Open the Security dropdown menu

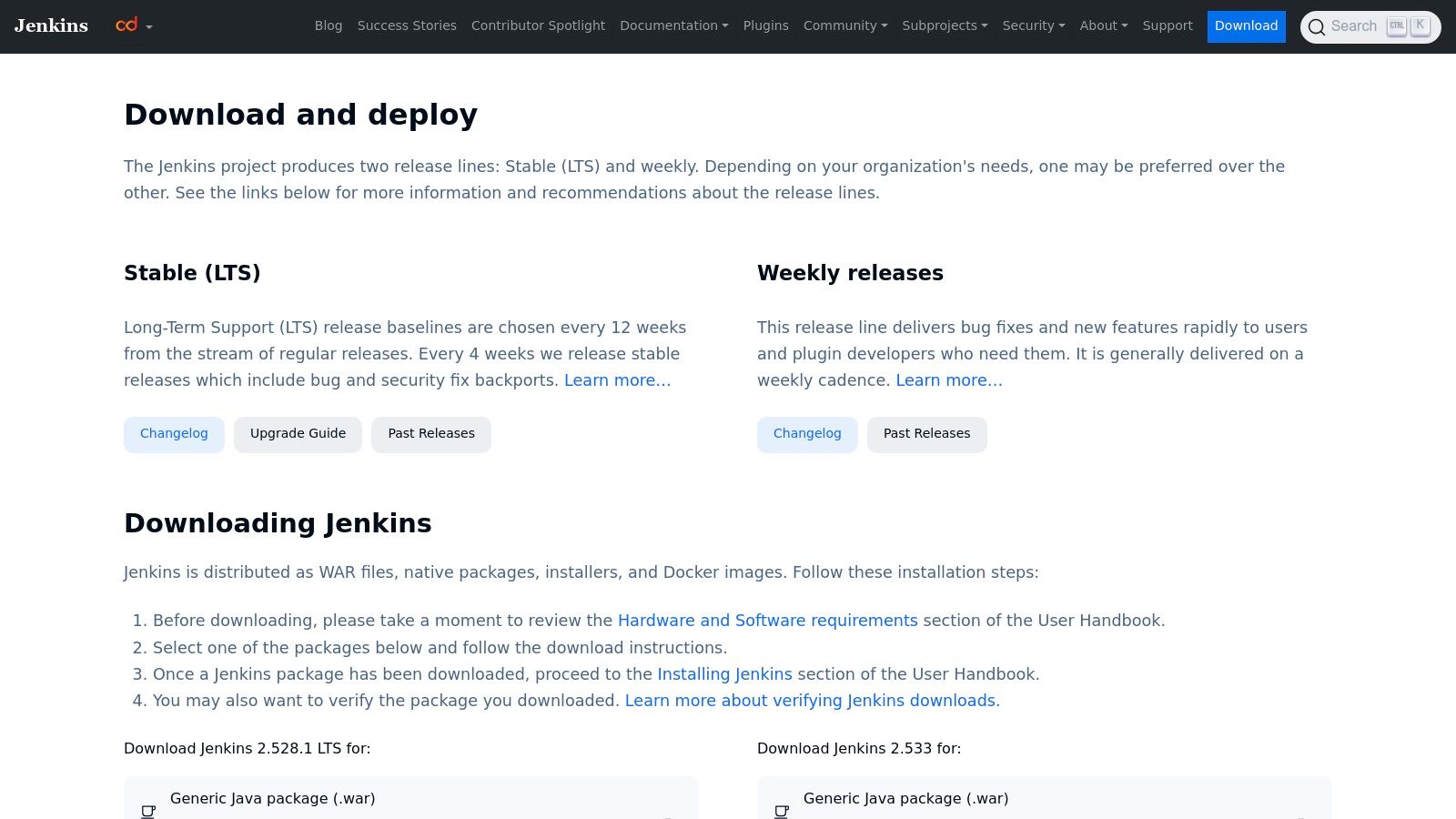[1033, 25]
